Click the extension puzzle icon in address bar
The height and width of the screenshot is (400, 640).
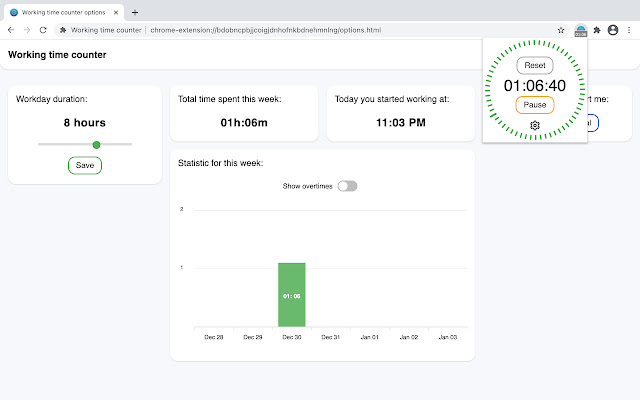click(63, 30)
